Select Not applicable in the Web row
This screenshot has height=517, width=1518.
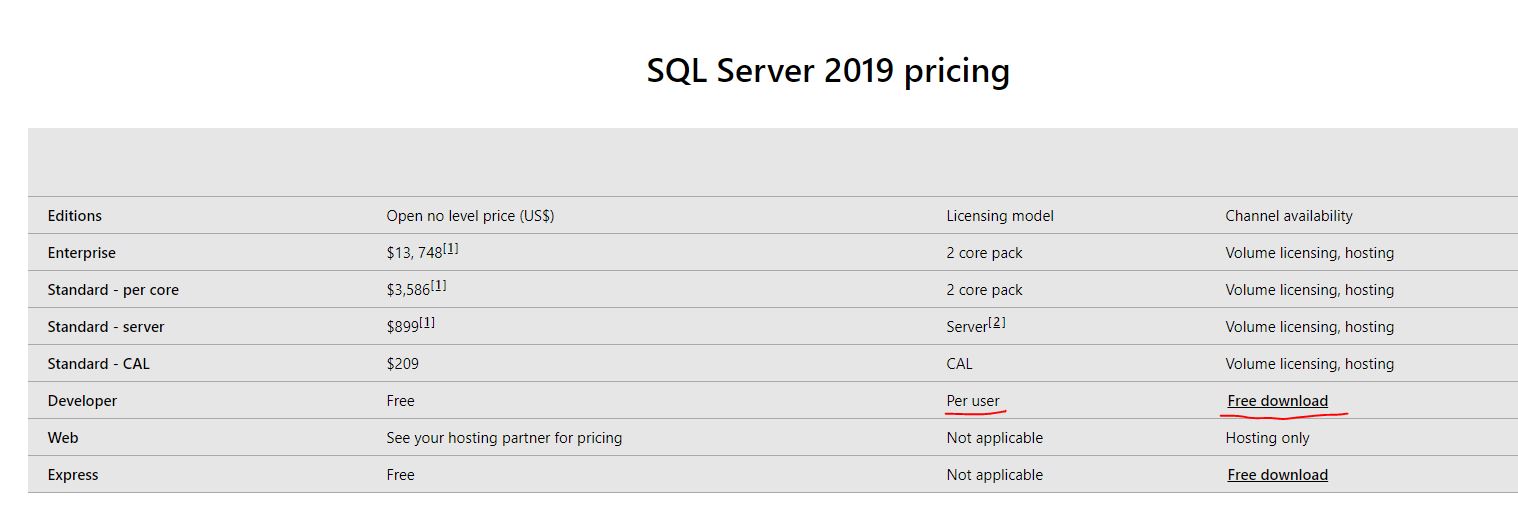click(994, 438)
